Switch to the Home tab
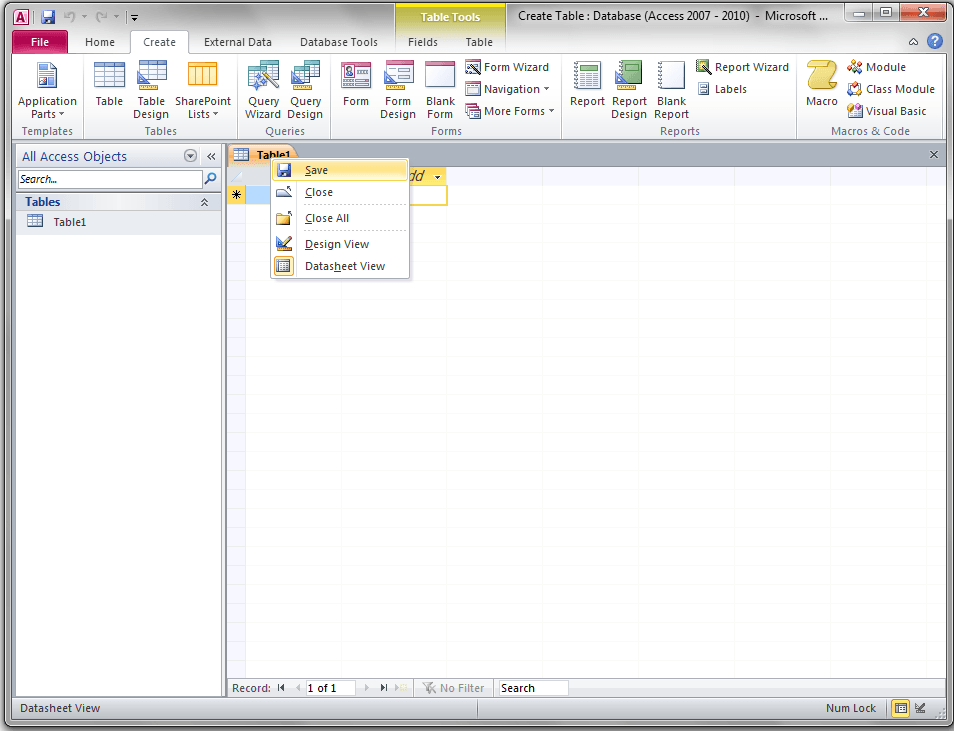Viewport: 954px width, 732px height. pos(100,42)
